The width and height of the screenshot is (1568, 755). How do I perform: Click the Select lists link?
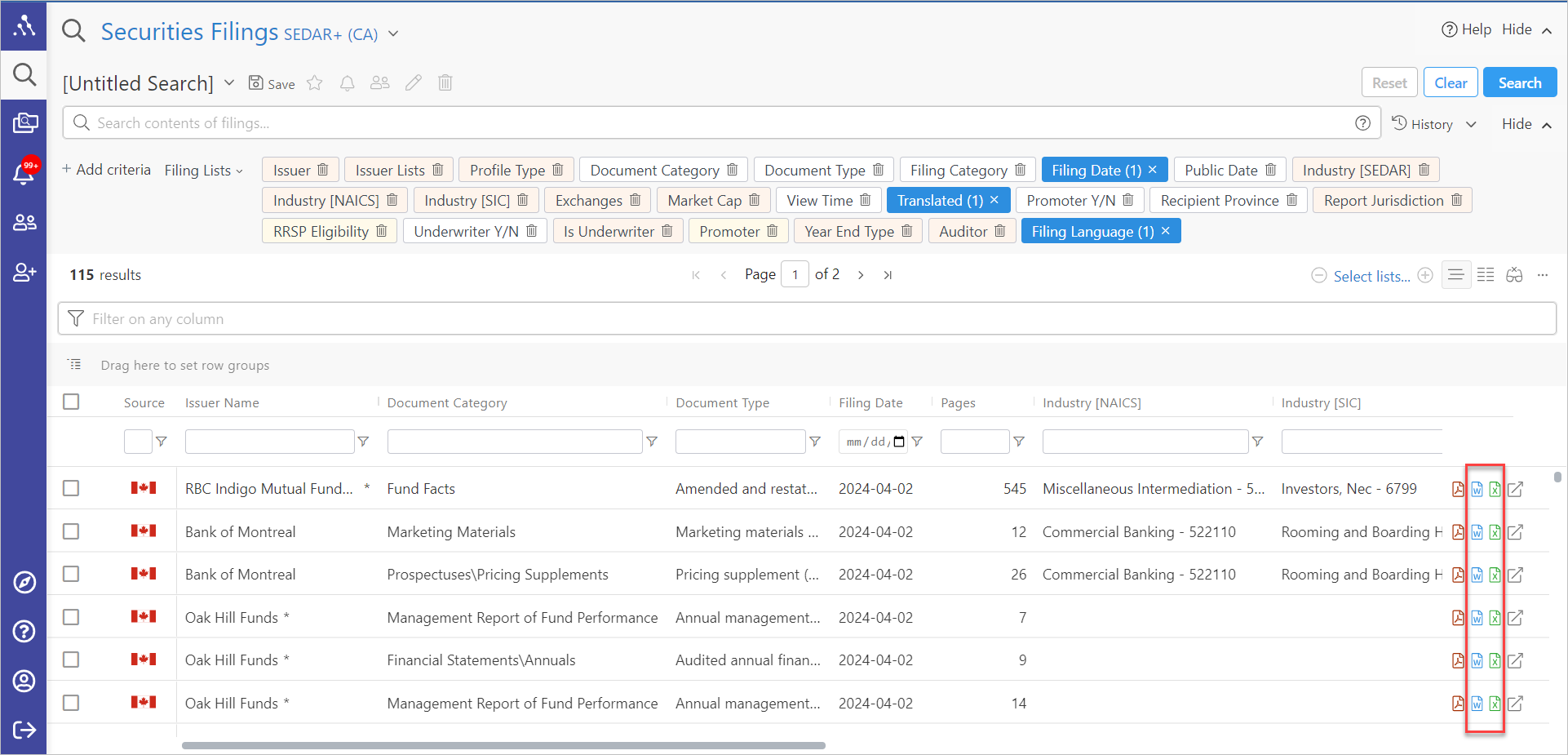(1371, 276)
